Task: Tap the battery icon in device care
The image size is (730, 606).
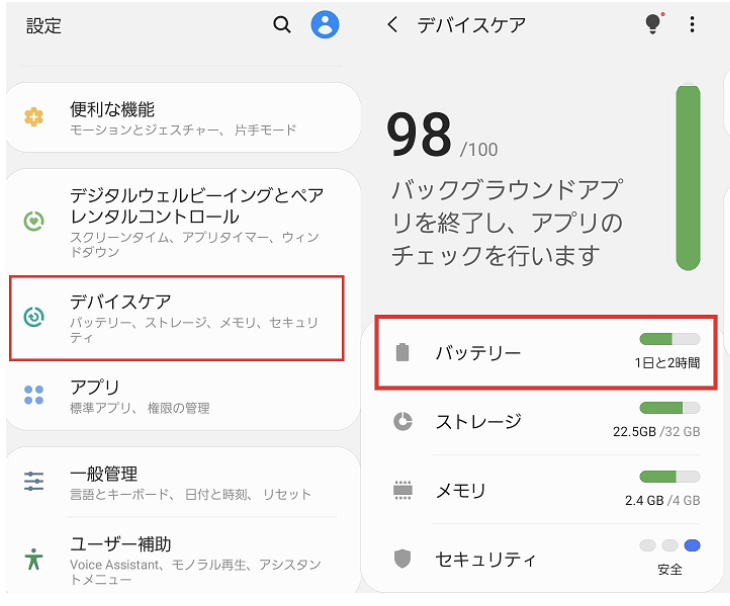Action: (x=402, y=352)
